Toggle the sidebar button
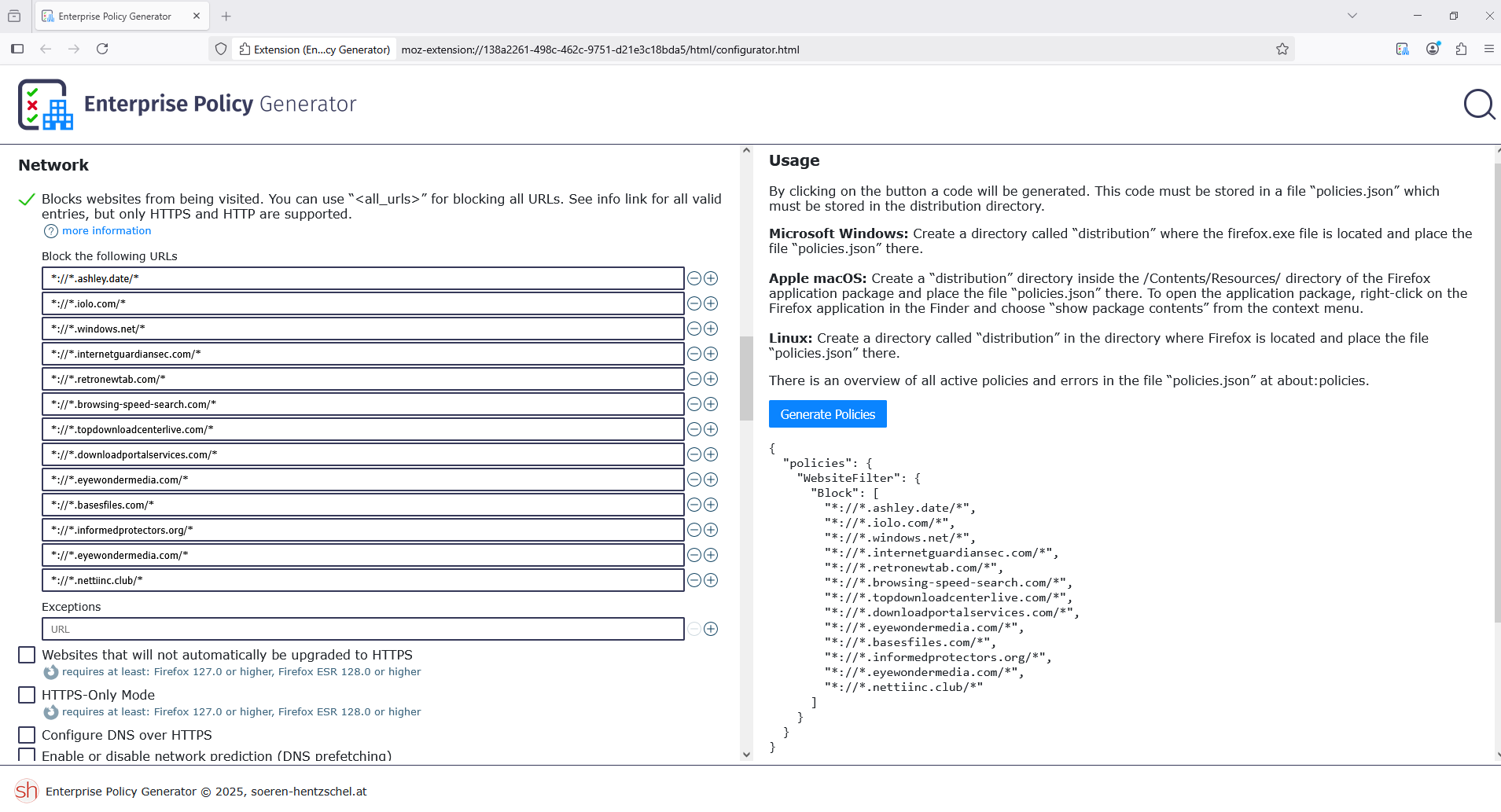Viewport: 1501px width, 812px height. [x=17, y=49]
